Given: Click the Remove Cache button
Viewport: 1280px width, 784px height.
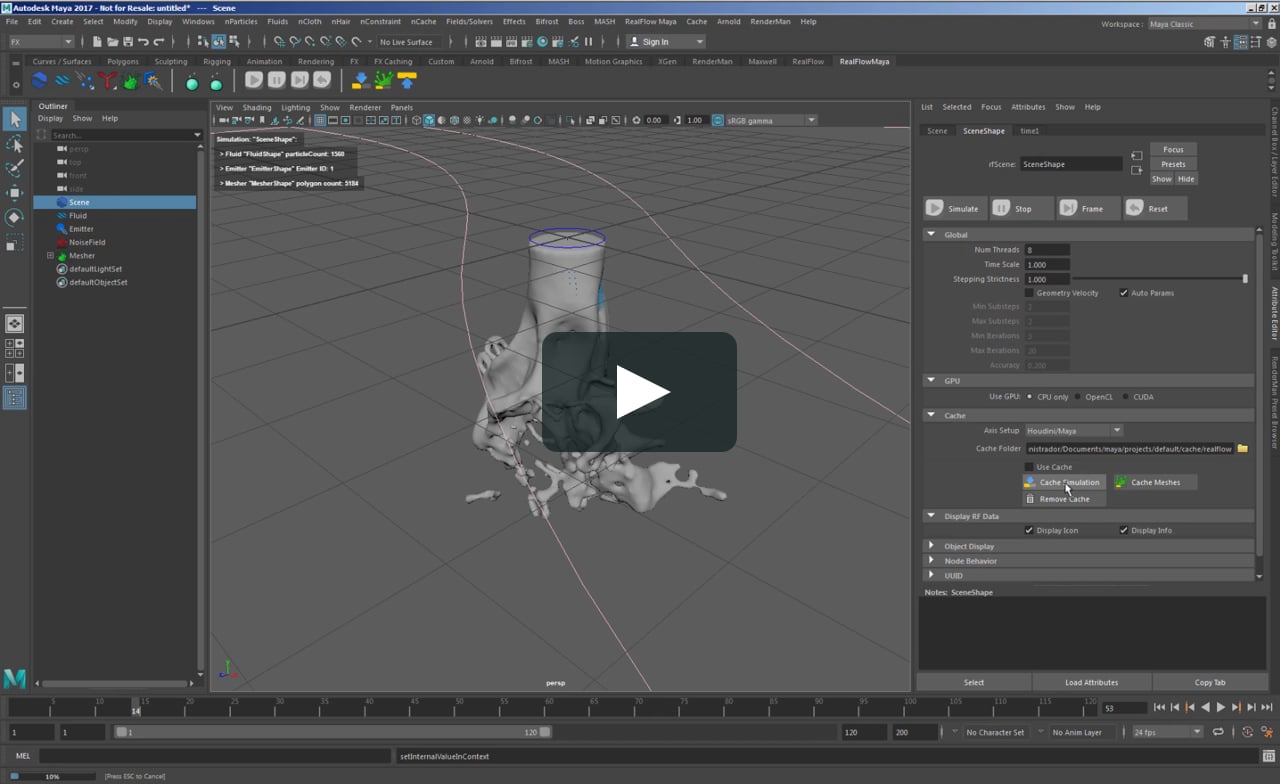Looking at the screenshot, I should (1064, 498).
